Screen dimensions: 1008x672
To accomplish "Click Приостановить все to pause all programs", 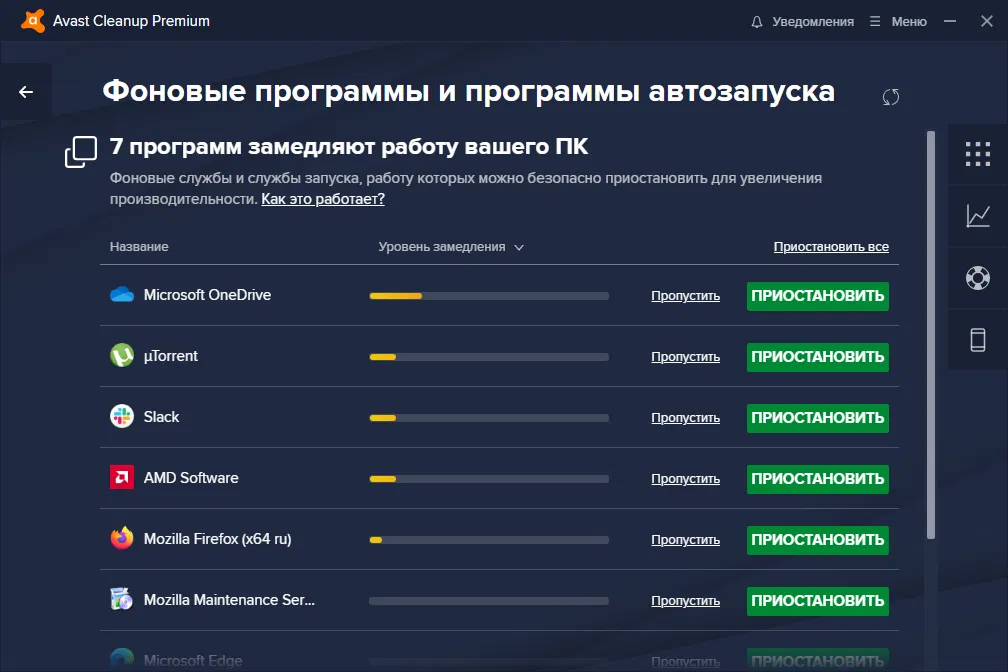I will tap(831, 246).
